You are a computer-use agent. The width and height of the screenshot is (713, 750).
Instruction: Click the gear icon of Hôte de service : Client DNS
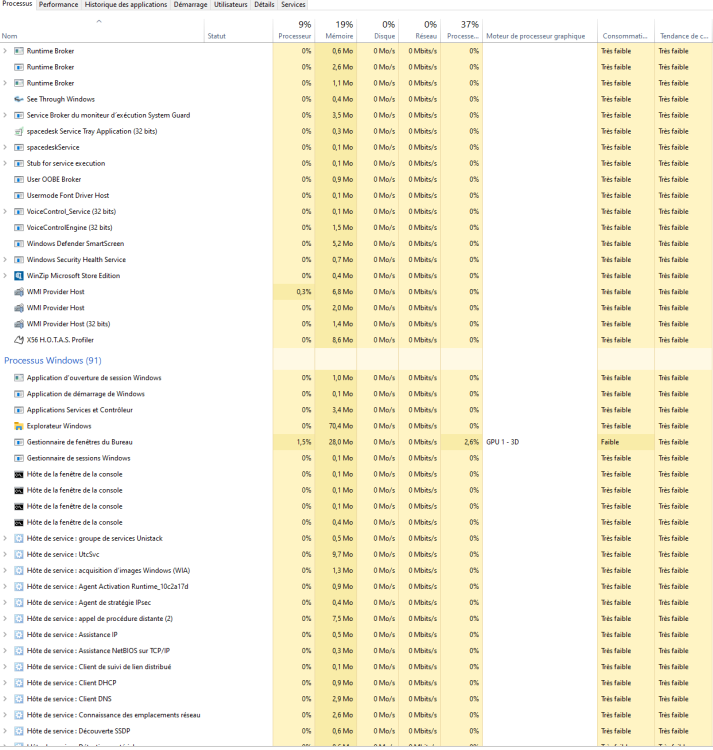[19, 699]
